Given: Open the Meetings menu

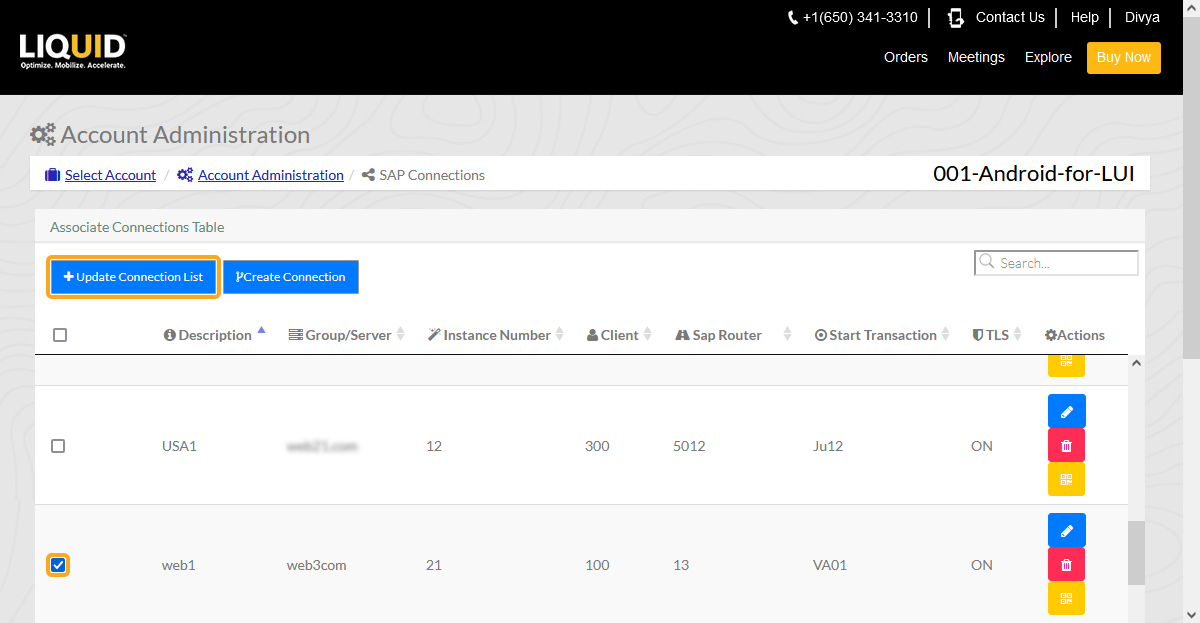Looking at the screenshot, I should click(x=976, y=57).
